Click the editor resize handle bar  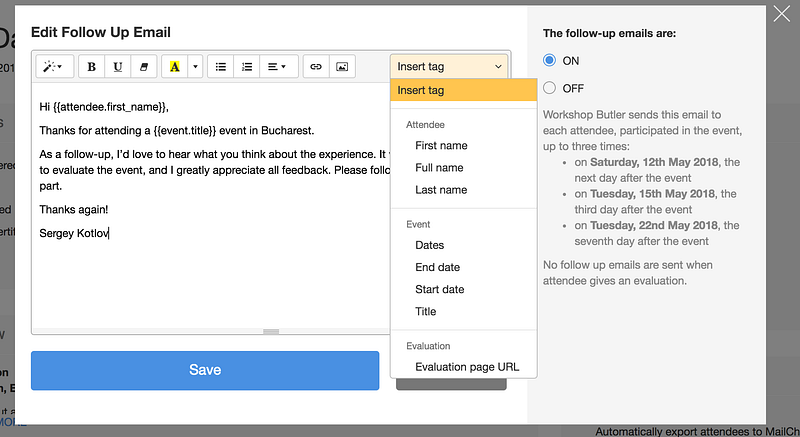[271, 331]
